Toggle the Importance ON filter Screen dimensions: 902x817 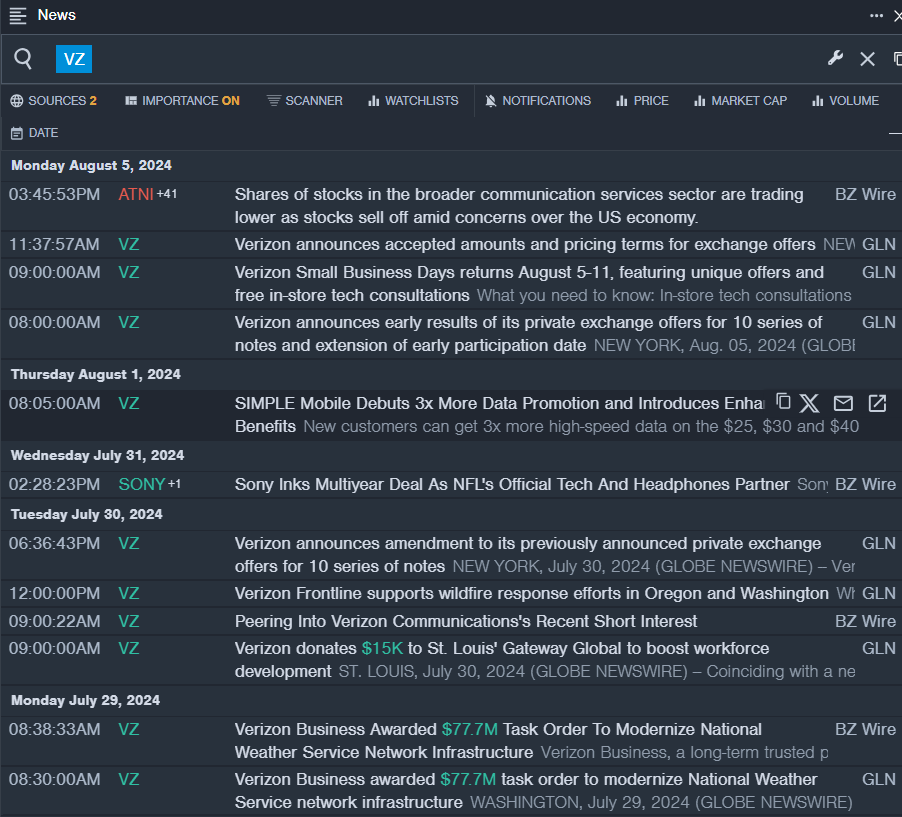click(182, 101)
